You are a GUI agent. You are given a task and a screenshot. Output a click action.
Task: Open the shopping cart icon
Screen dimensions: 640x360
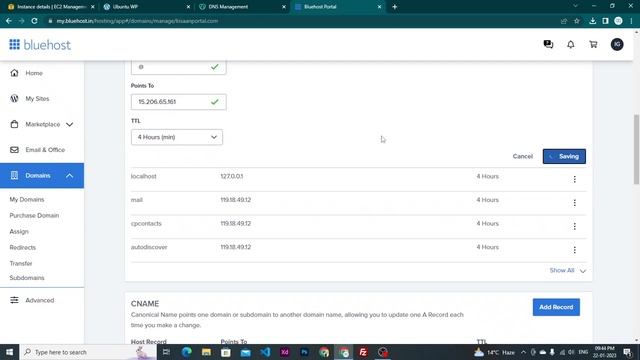tap(593, 44)
